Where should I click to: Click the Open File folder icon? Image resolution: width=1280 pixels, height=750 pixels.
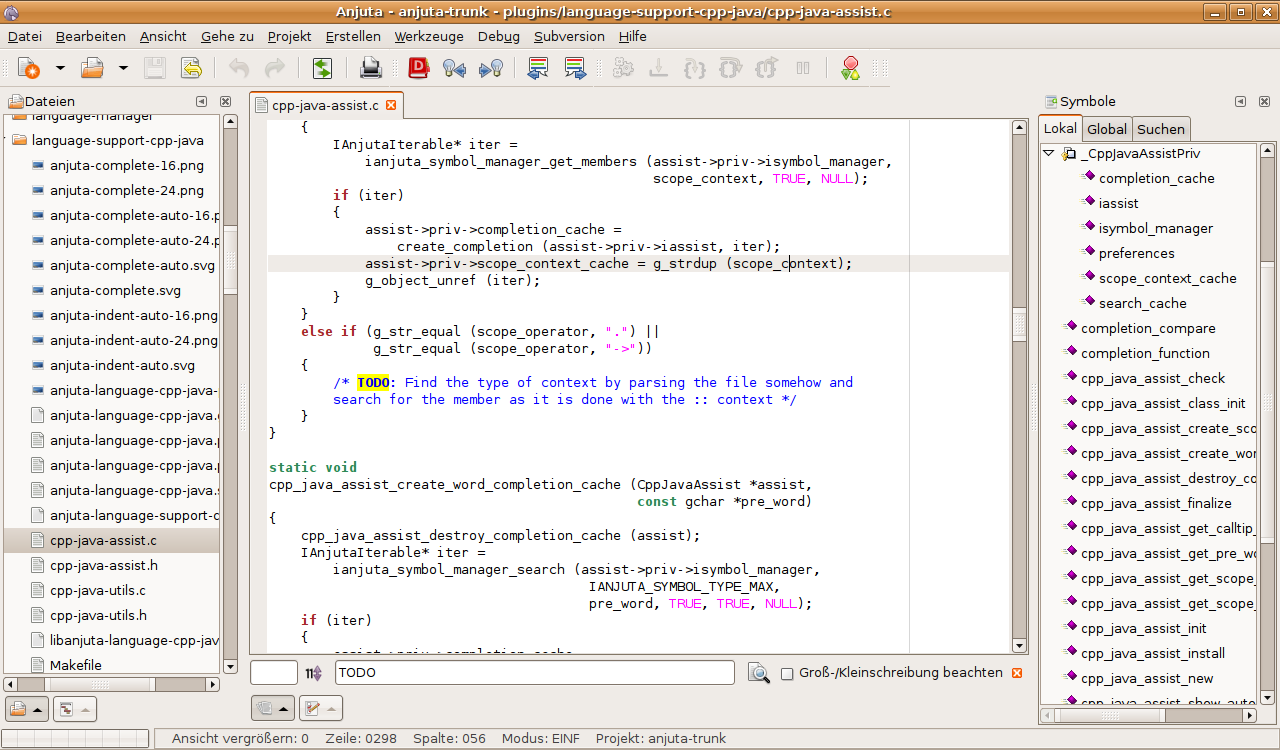[92, 68]
